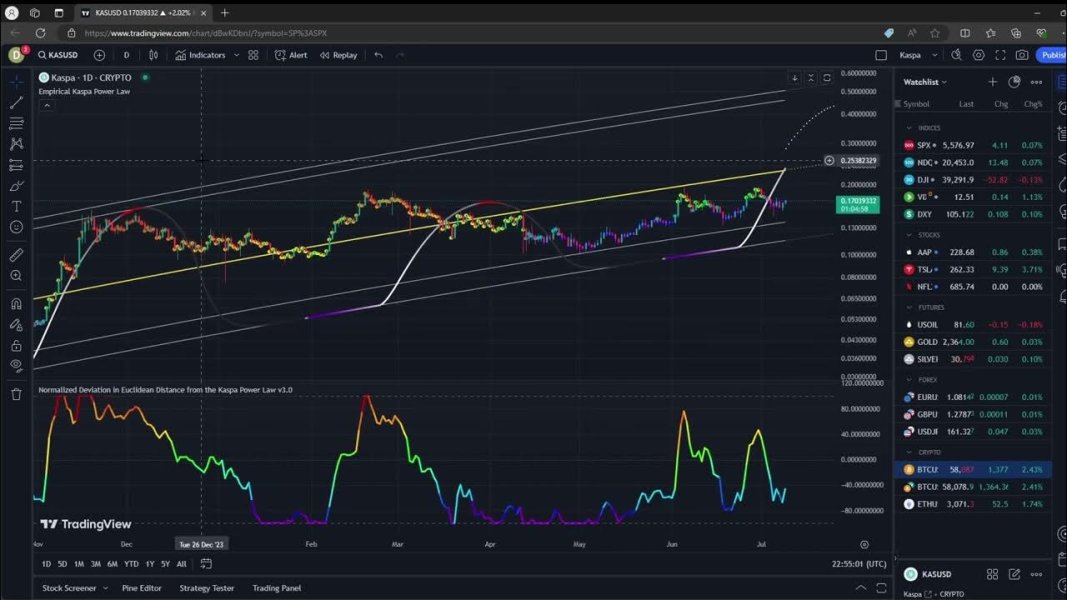Viewport: 1067px width, 600px height.
Task: Toggle magnet mode for drawings
Action: (16, 304)
